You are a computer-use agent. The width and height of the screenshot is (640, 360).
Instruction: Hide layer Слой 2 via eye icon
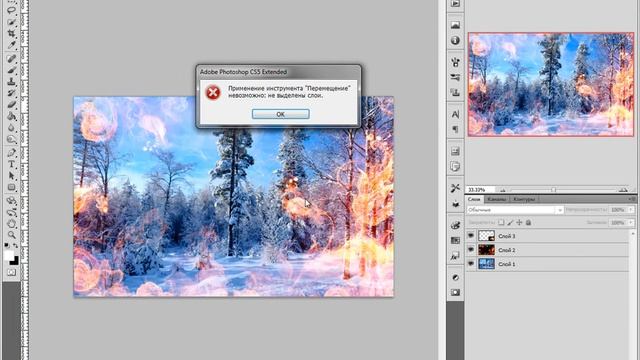click(471, 250)
